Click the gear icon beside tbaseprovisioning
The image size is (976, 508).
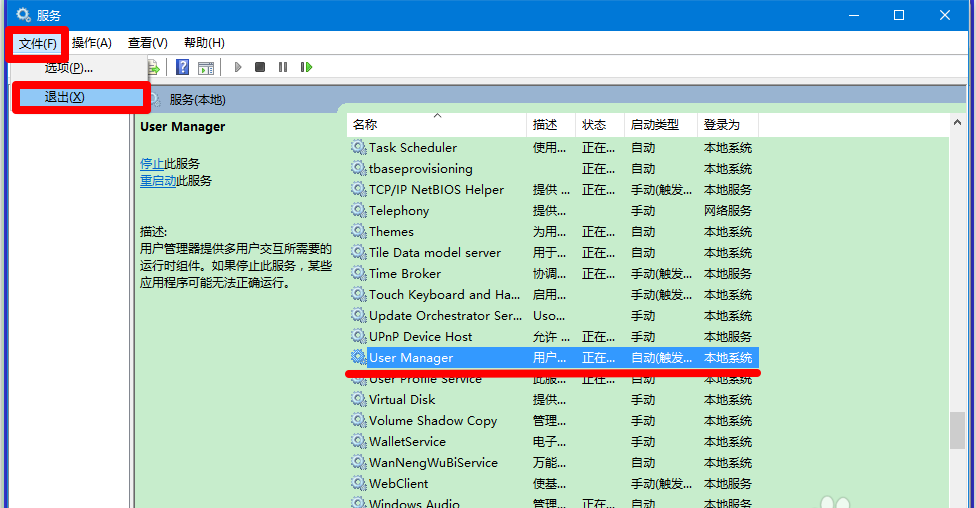359,169
